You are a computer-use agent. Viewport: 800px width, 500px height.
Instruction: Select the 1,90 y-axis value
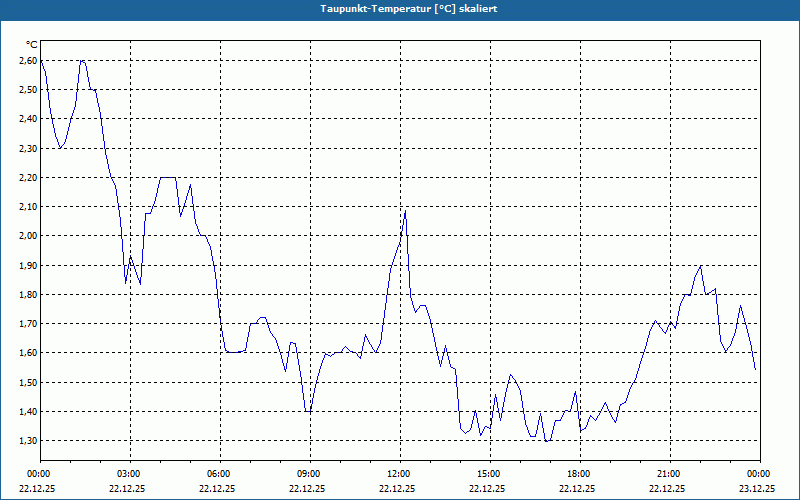tap(28, 265)
